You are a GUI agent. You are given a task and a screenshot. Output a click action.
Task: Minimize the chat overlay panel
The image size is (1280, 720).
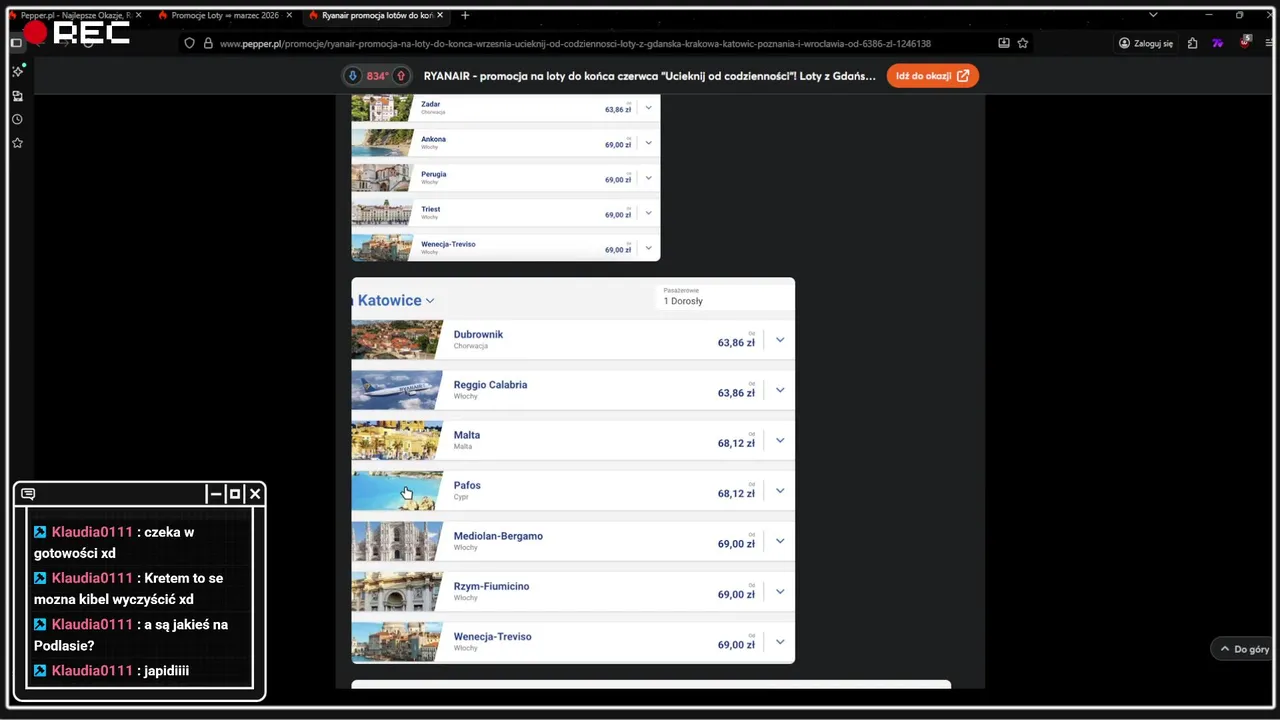click(x=215, y=494)
